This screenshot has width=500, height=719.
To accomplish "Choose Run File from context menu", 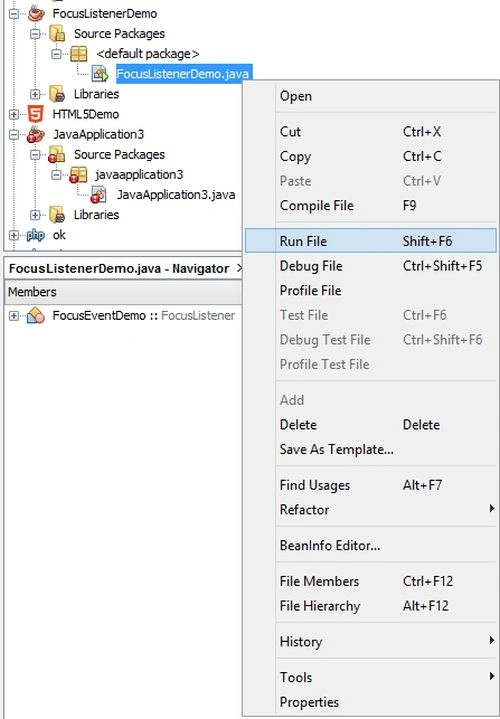I will tap(371, 241).
